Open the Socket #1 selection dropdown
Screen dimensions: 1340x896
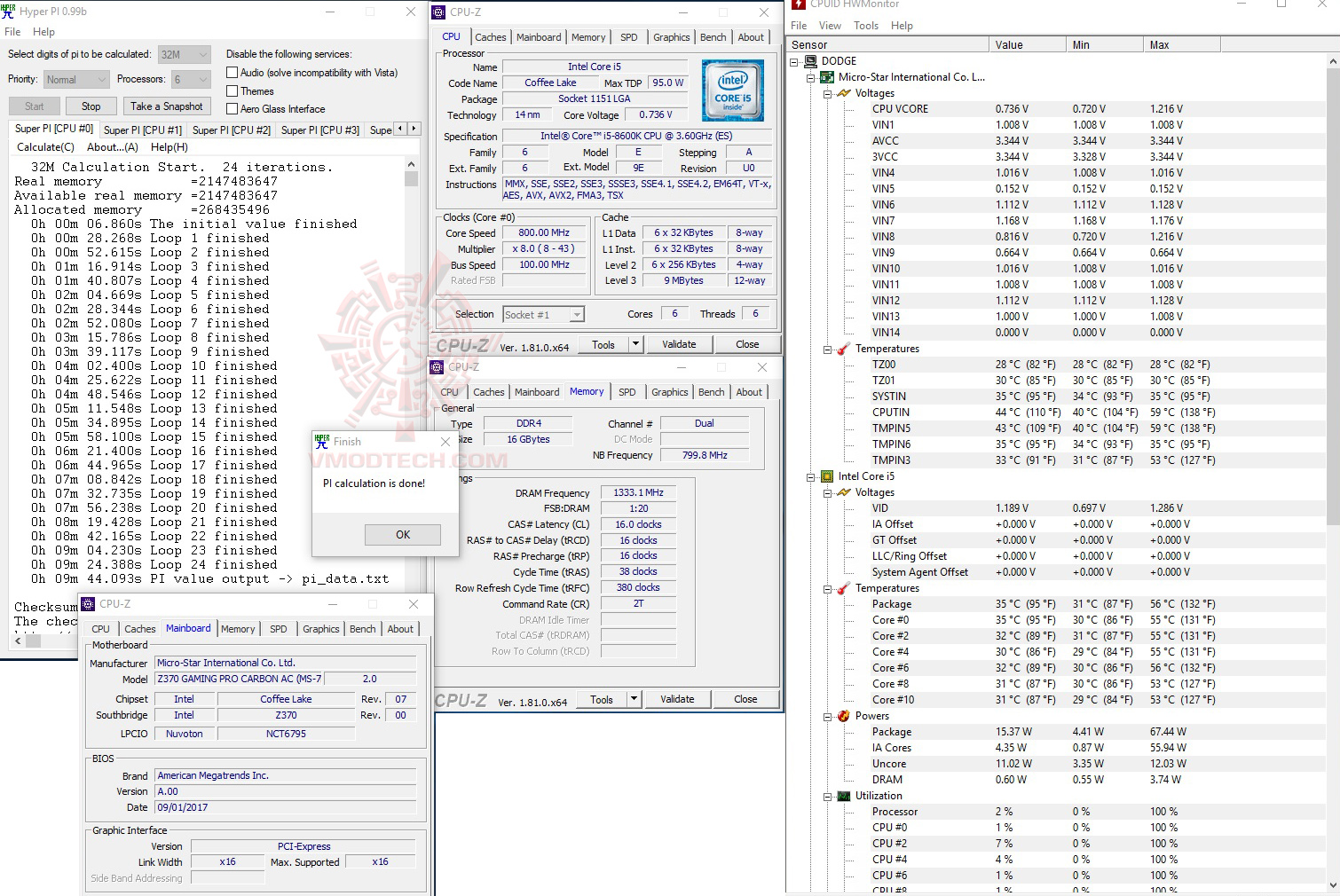pos(544,314)
